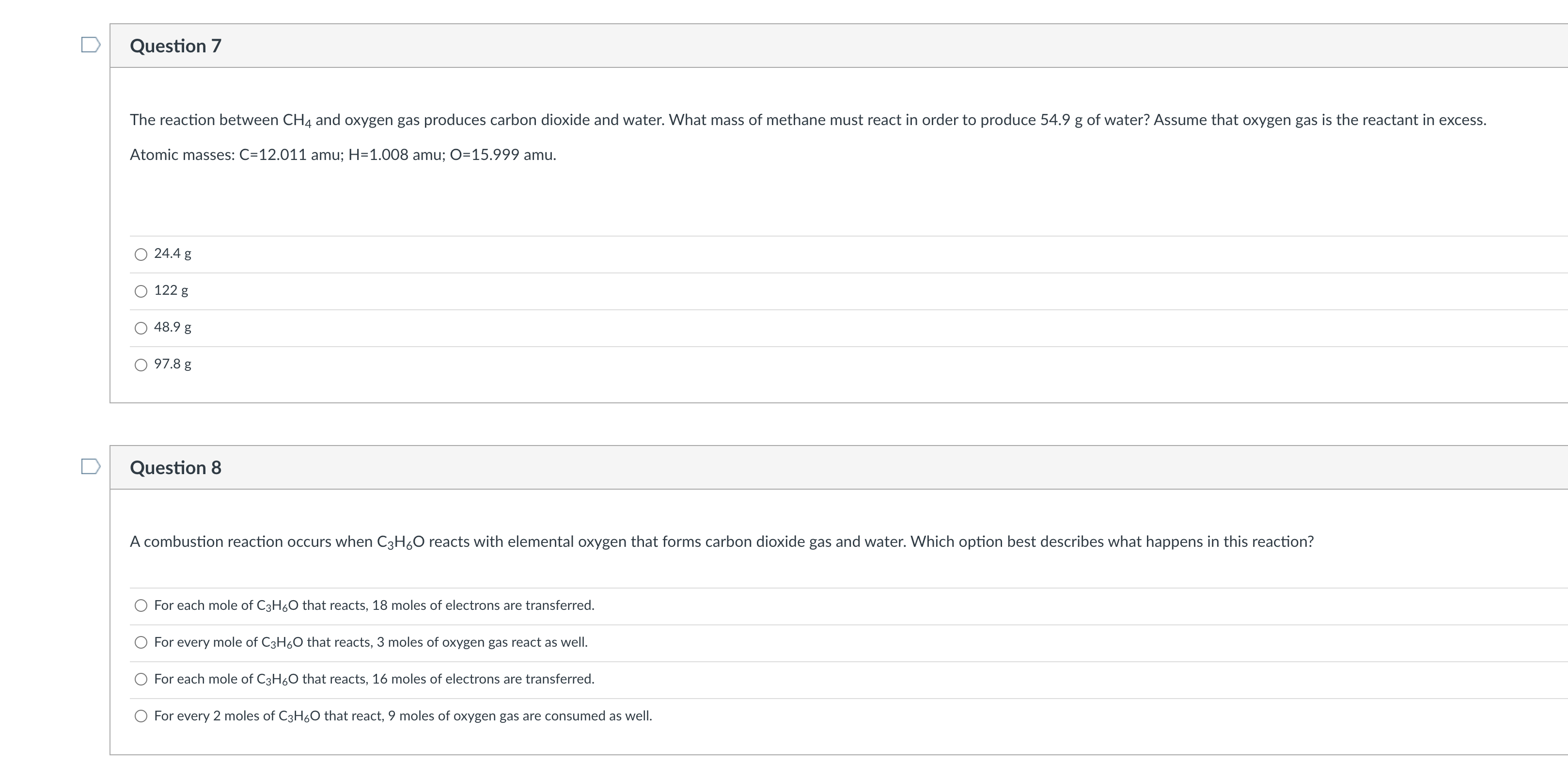Click the 'O=15.999 amu' text
1568x765 pixels.
[x=503, y=155]
